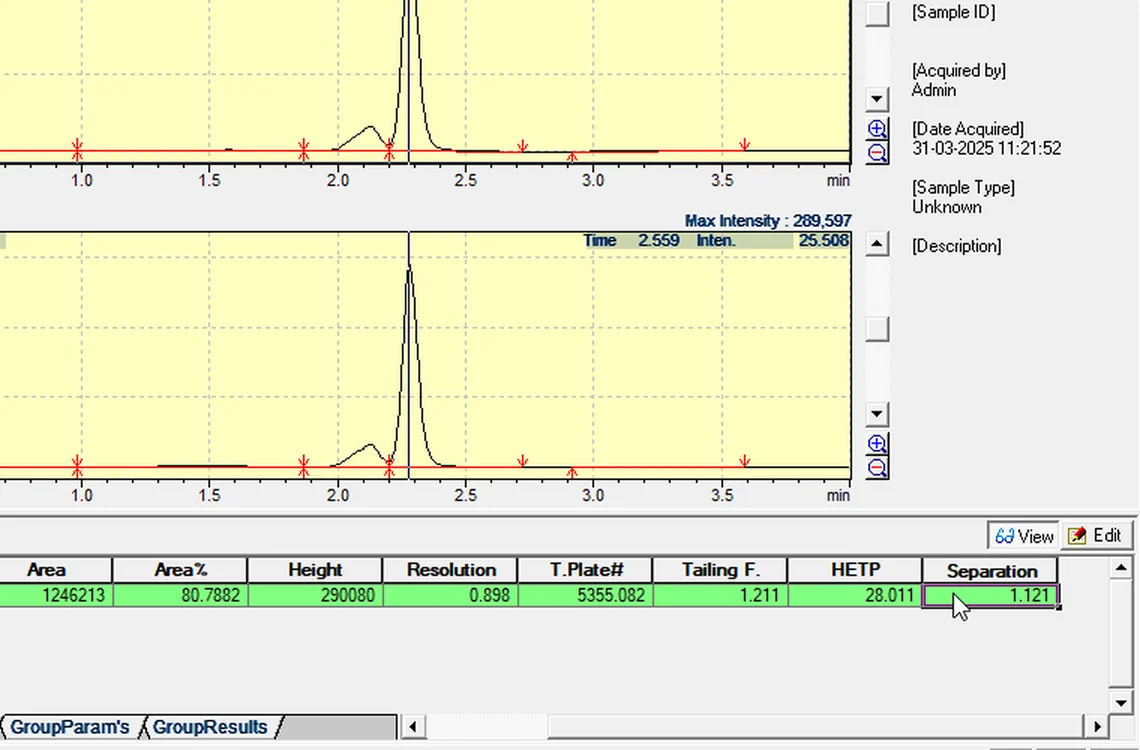The width and height of the screenshot is (1140, 750).
Task: Select the Tailing F. column header
Action: pyautogui.click(x=720, y=570)
